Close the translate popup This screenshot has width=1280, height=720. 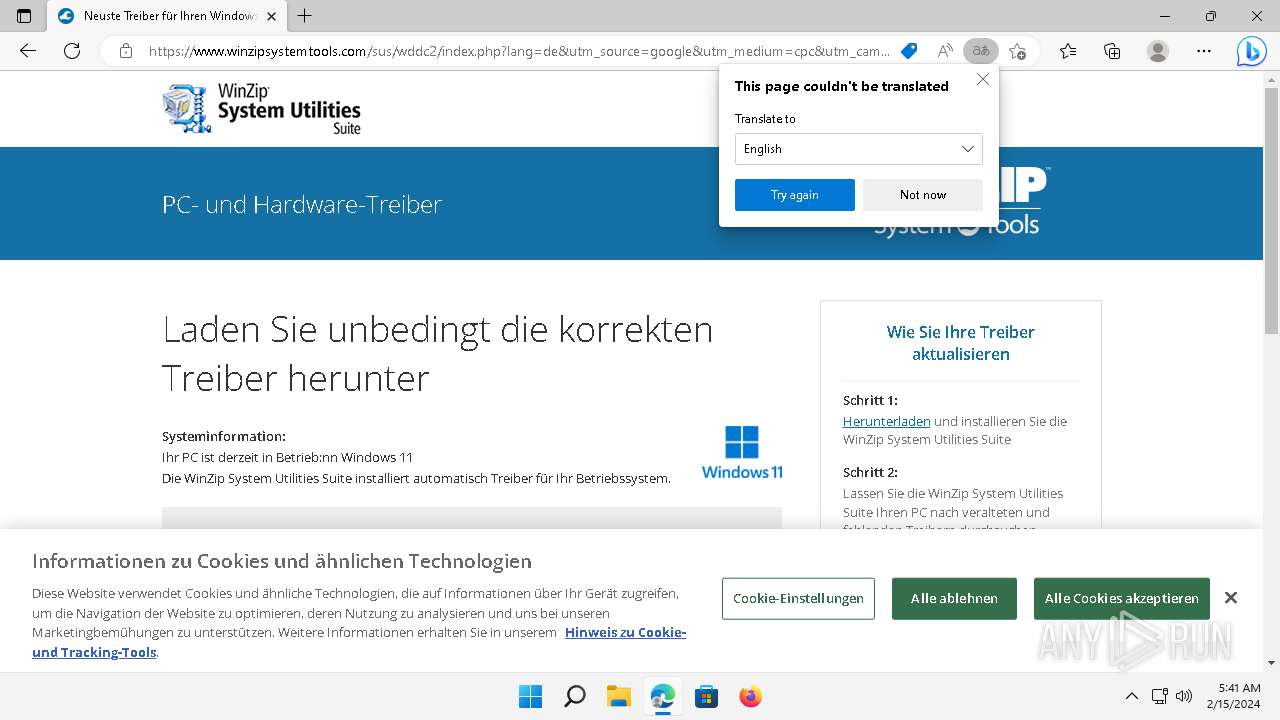[x=983, y=80]
